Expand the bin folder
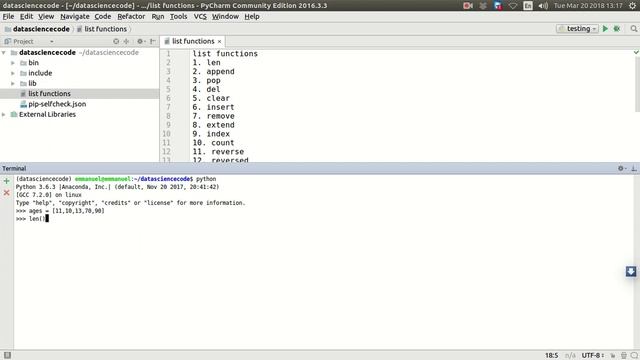640x360 pixels. 13,63
